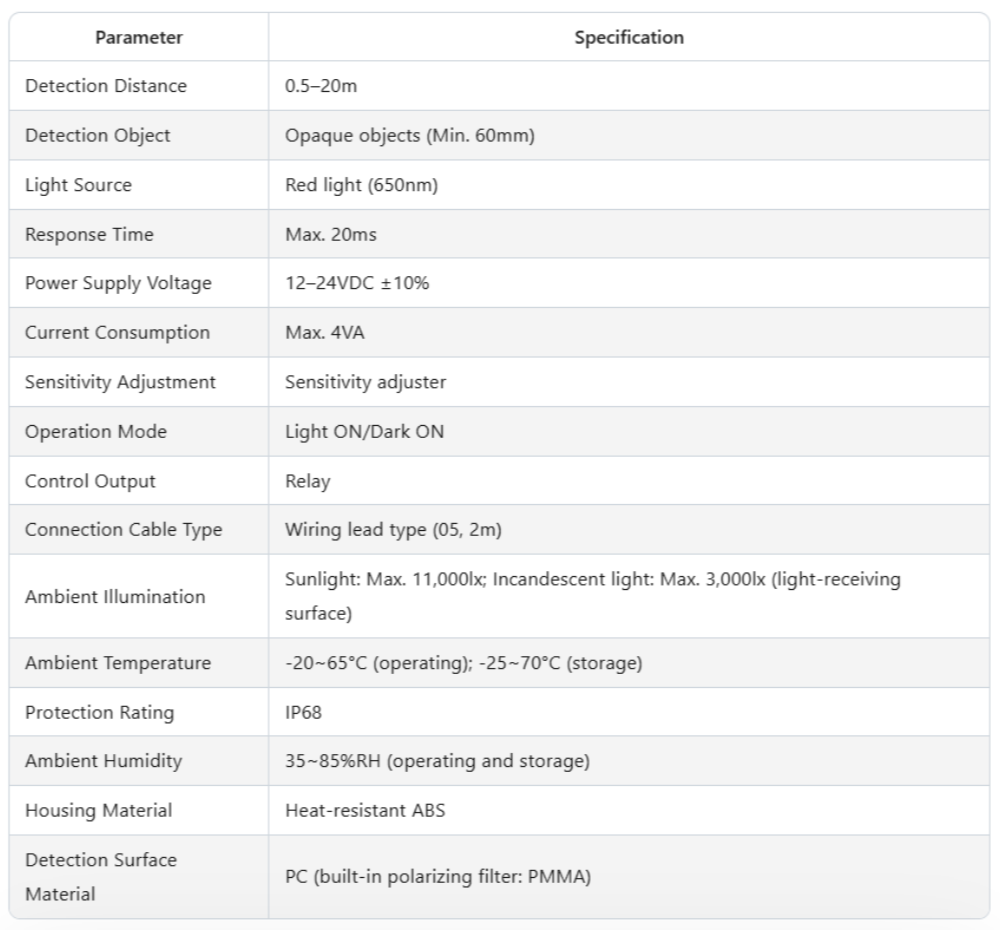Click the Specification column header
This screenshot has width=1000, height=930.
coord(629,38)
